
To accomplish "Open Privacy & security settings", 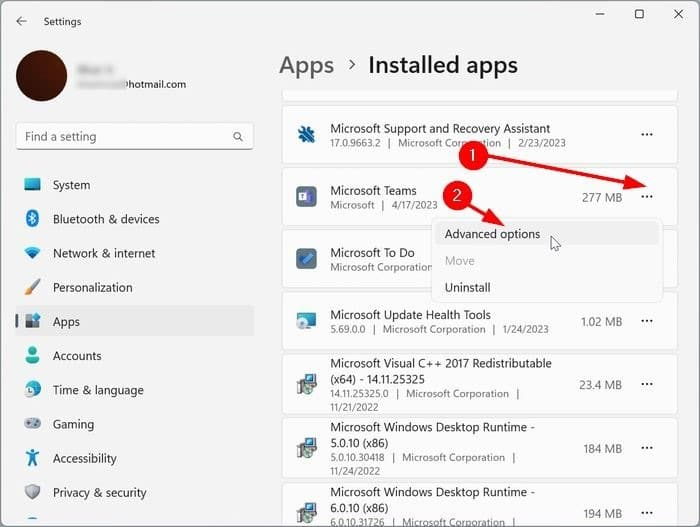I will point(134,492).
